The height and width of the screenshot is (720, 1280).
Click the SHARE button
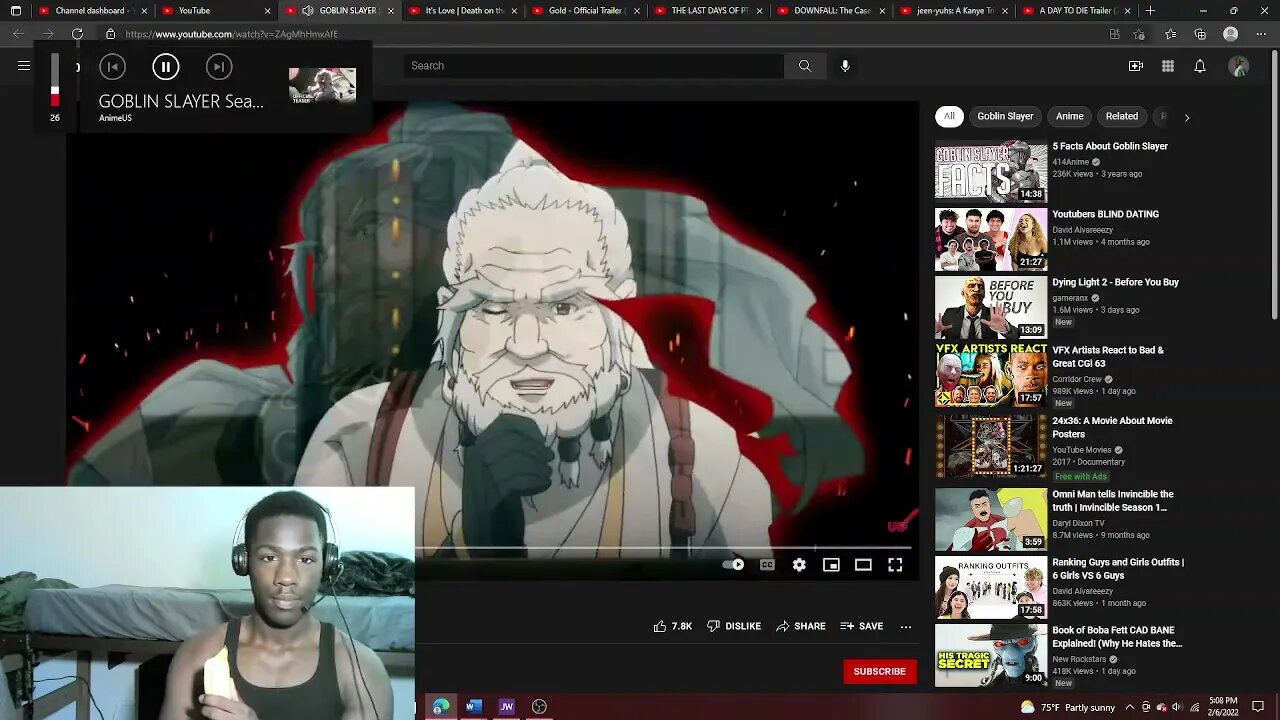[x=801, y=626]
